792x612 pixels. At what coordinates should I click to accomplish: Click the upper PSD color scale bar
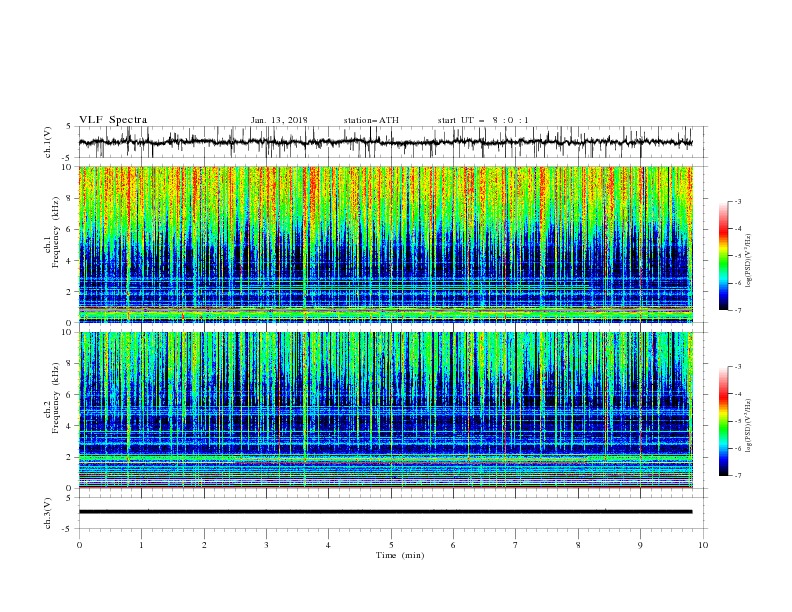(723, 255)
